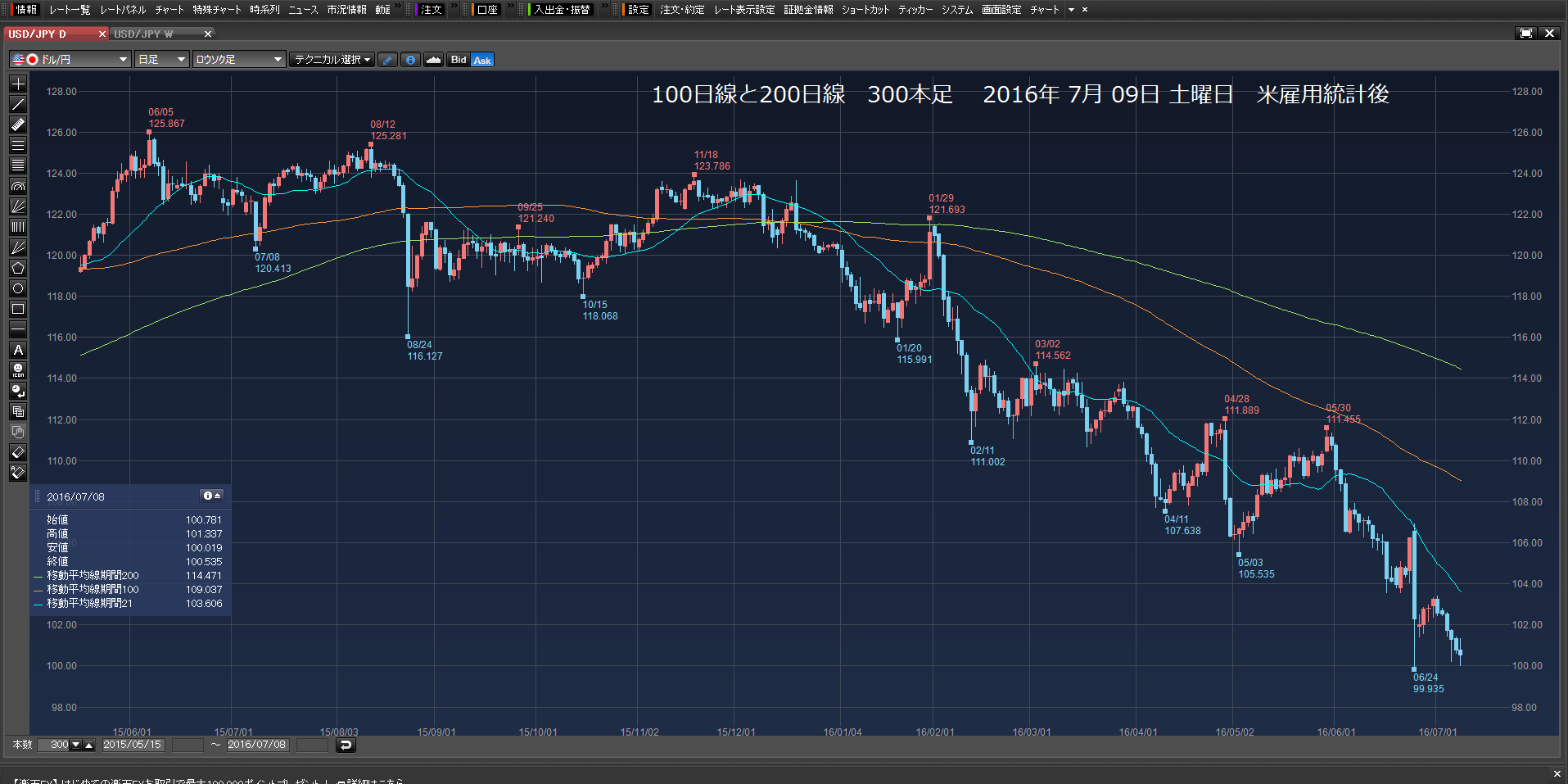1568x784 pixels.
Task: Click the hand move objects tool
Action: (x=18, y=432)
